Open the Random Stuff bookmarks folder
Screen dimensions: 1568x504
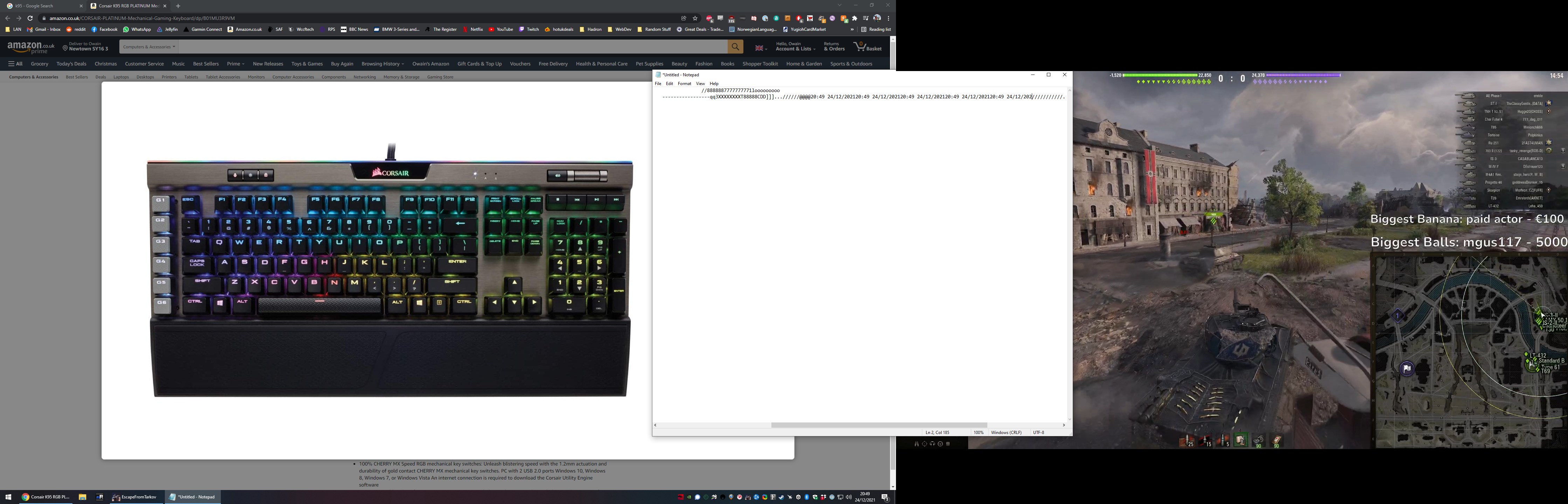tap(654, 29)
